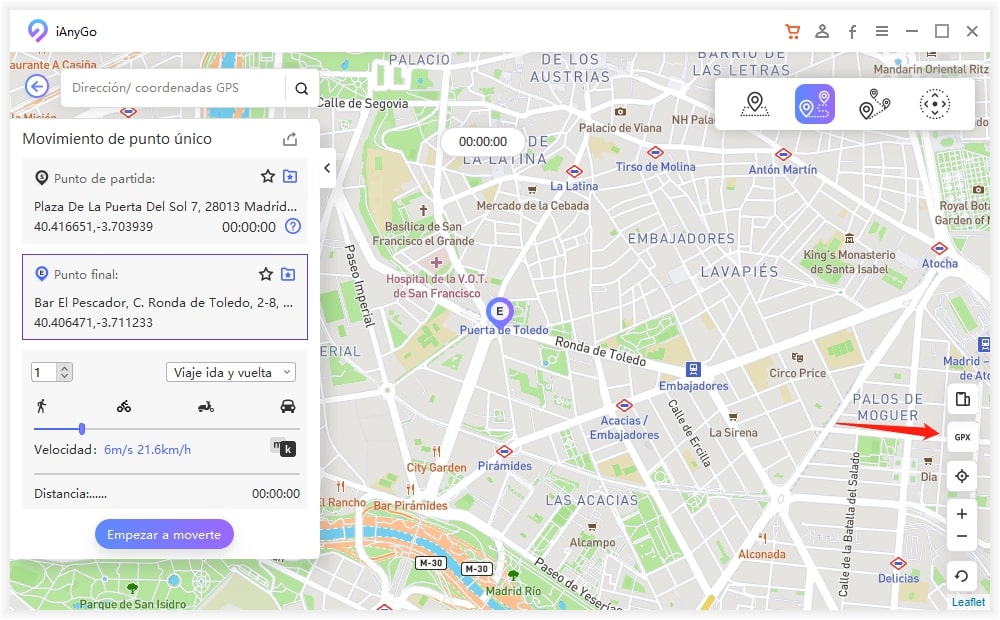Click the help question mark icon
This screenshot has height=620, width=1000.
coord(293,226)
